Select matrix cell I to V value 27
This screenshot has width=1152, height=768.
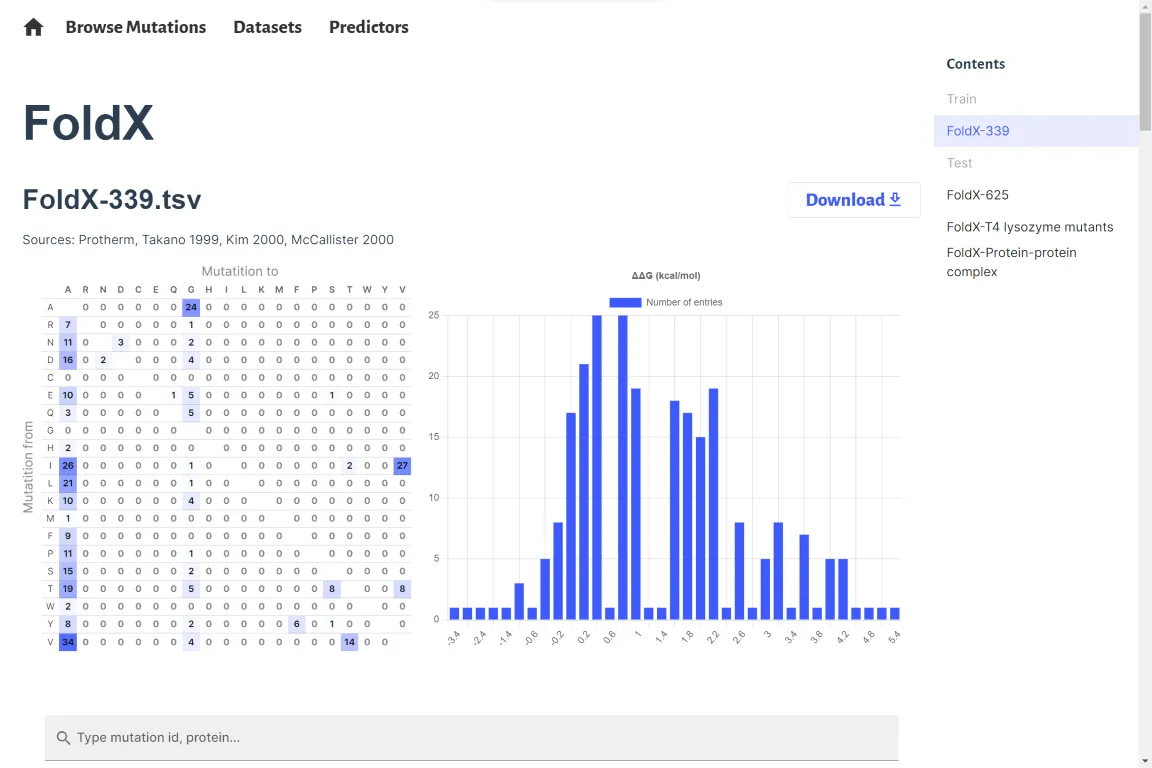402,465
